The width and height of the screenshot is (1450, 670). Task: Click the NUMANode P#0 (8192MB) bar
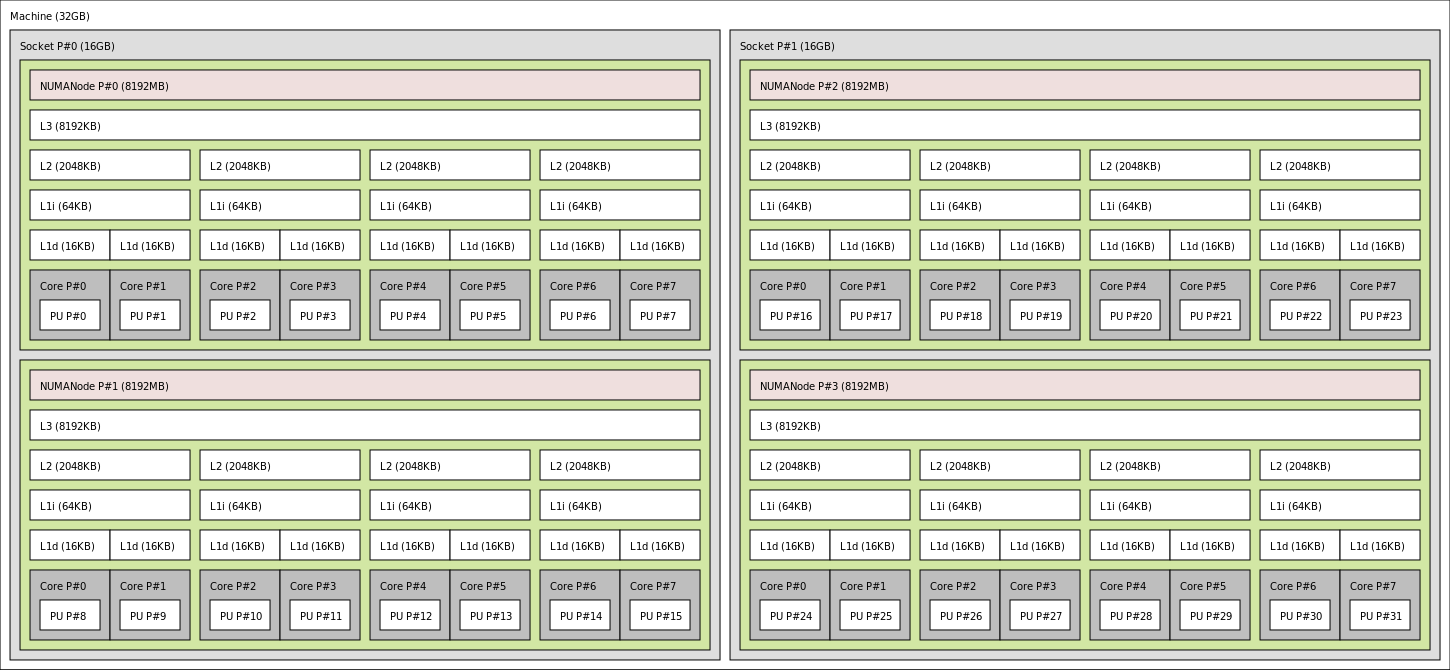[365, 86]
